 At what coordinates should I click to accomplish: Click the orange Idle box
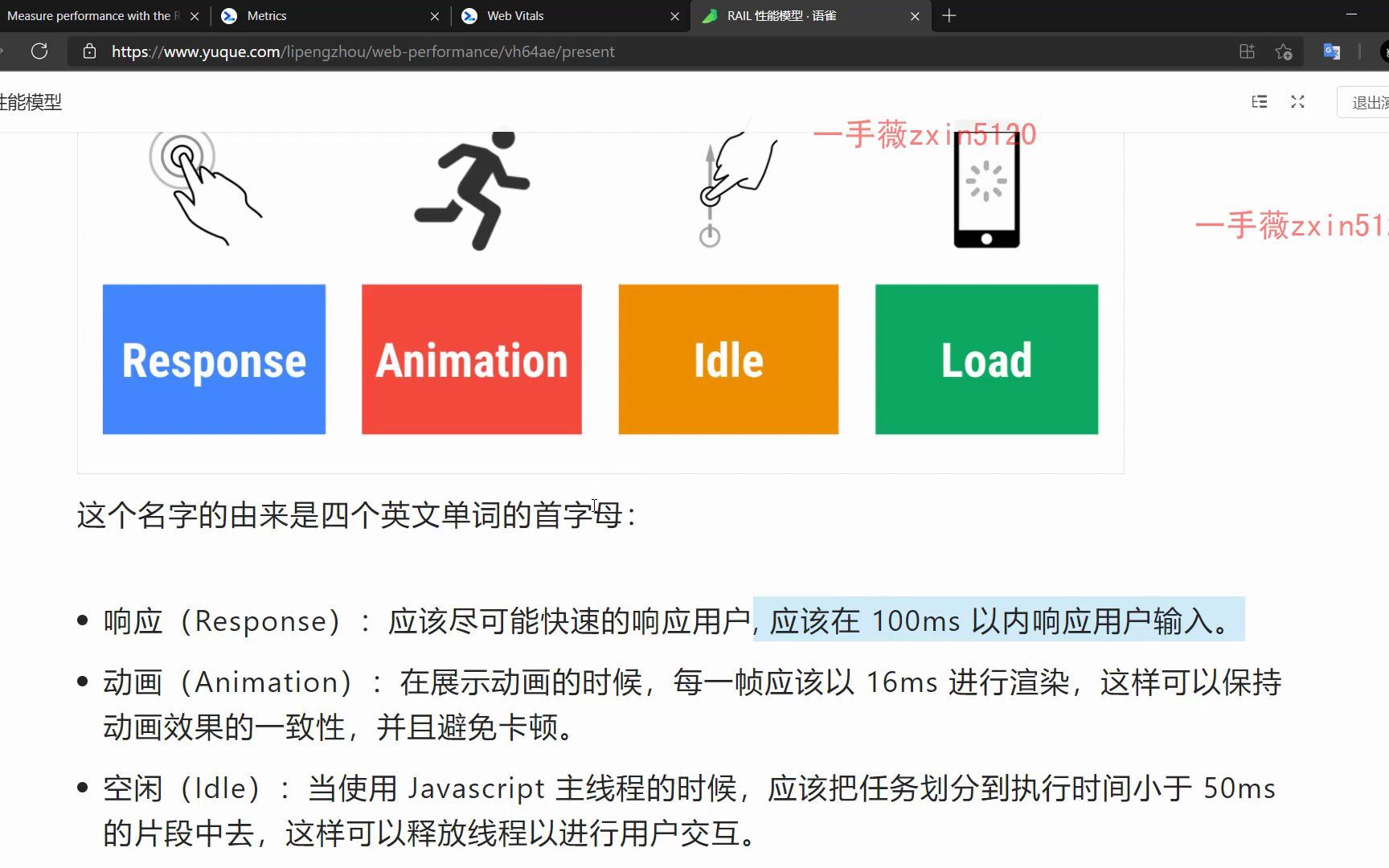point(728,359)
